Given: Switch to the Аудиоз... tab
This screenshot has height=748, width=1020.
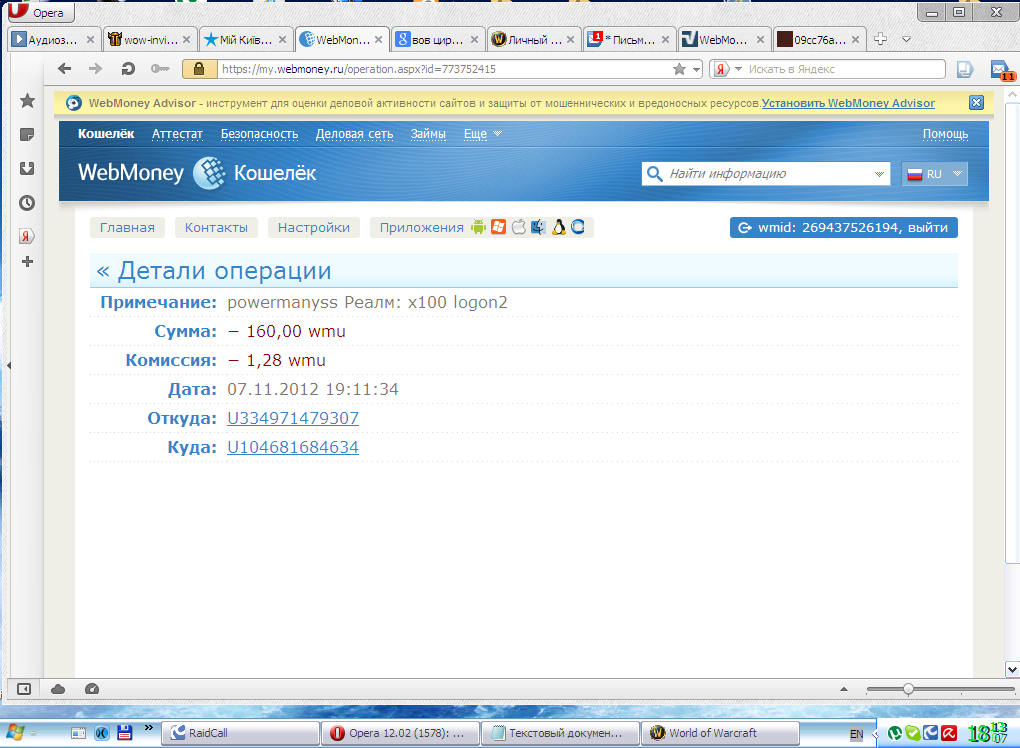Looking at the screenshot, I should [x=55, y=40].
